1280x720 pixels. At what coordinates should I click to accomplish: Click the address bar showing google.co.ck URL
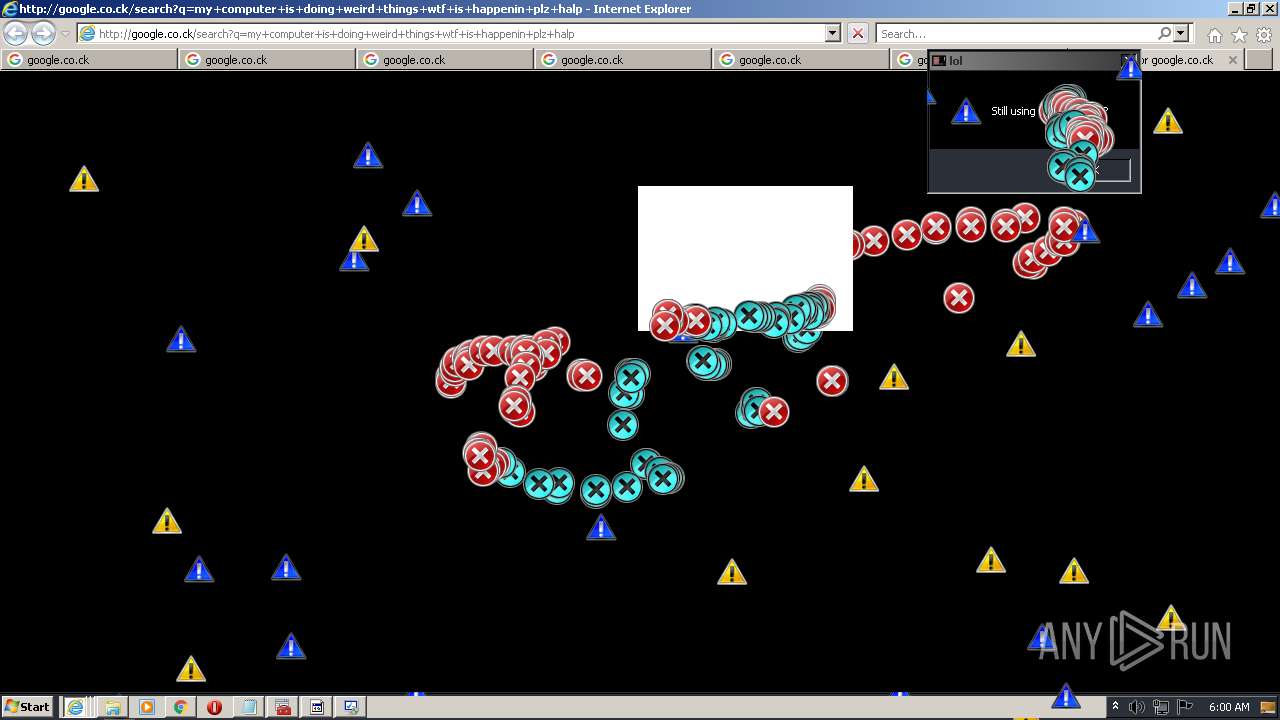pos(451,33)
